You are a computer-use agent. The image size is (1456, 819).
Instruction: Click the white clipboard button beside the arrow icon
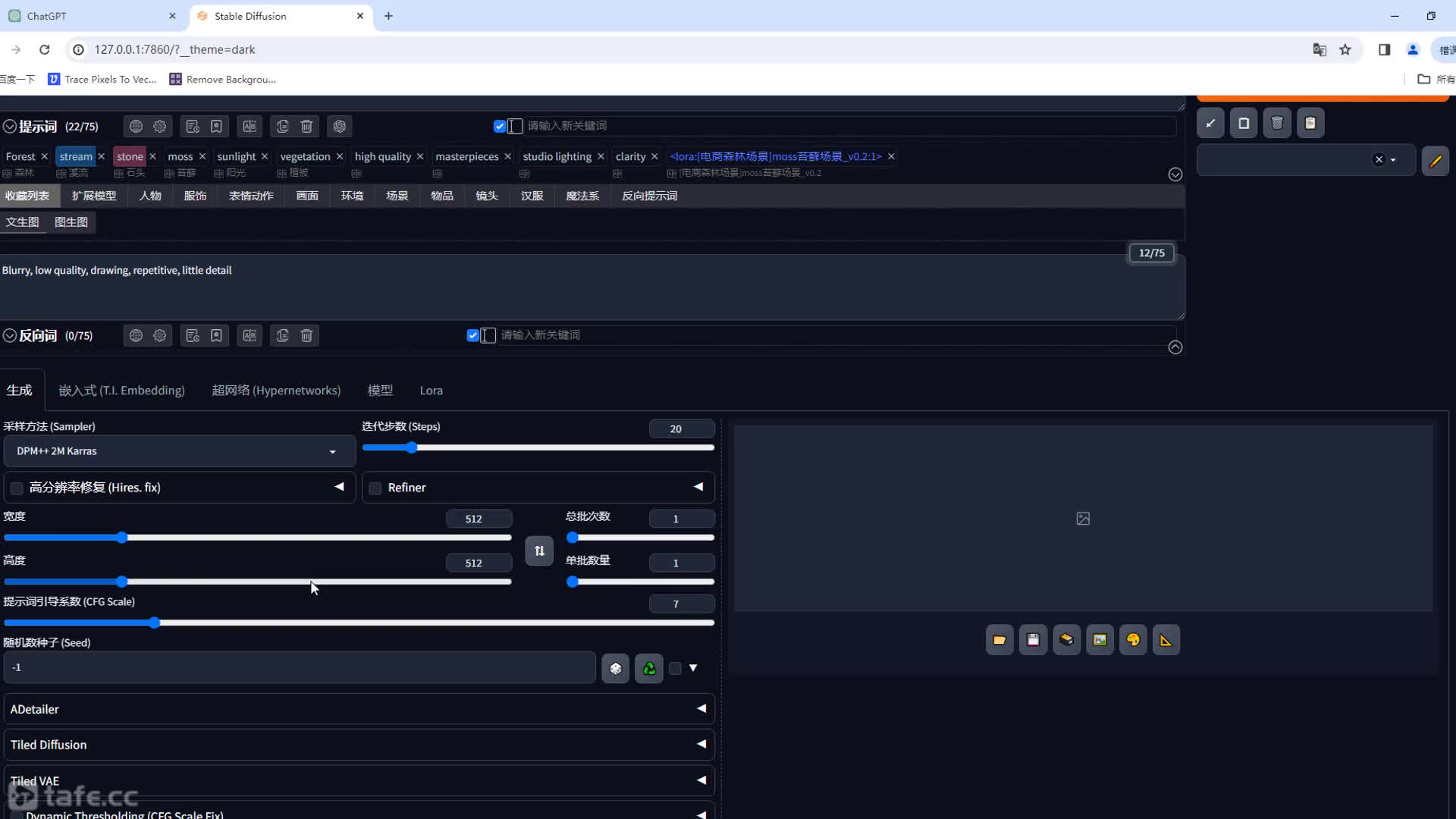pyautogui.click(x=1244, y=123)
